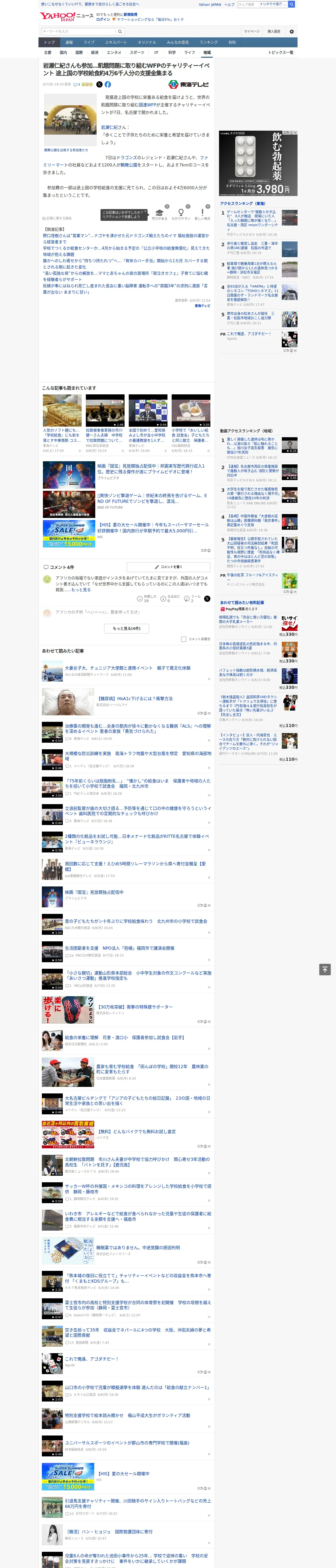Open the 人気のソフト麺 recommended article thumbnail
This screenshot has height=1568, width=336.
click(62, 410)
